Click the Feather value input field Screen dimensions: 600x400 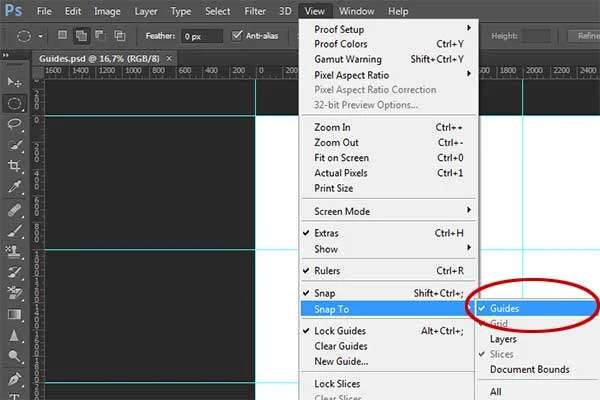pyautogui.click(x=201, y=36)
